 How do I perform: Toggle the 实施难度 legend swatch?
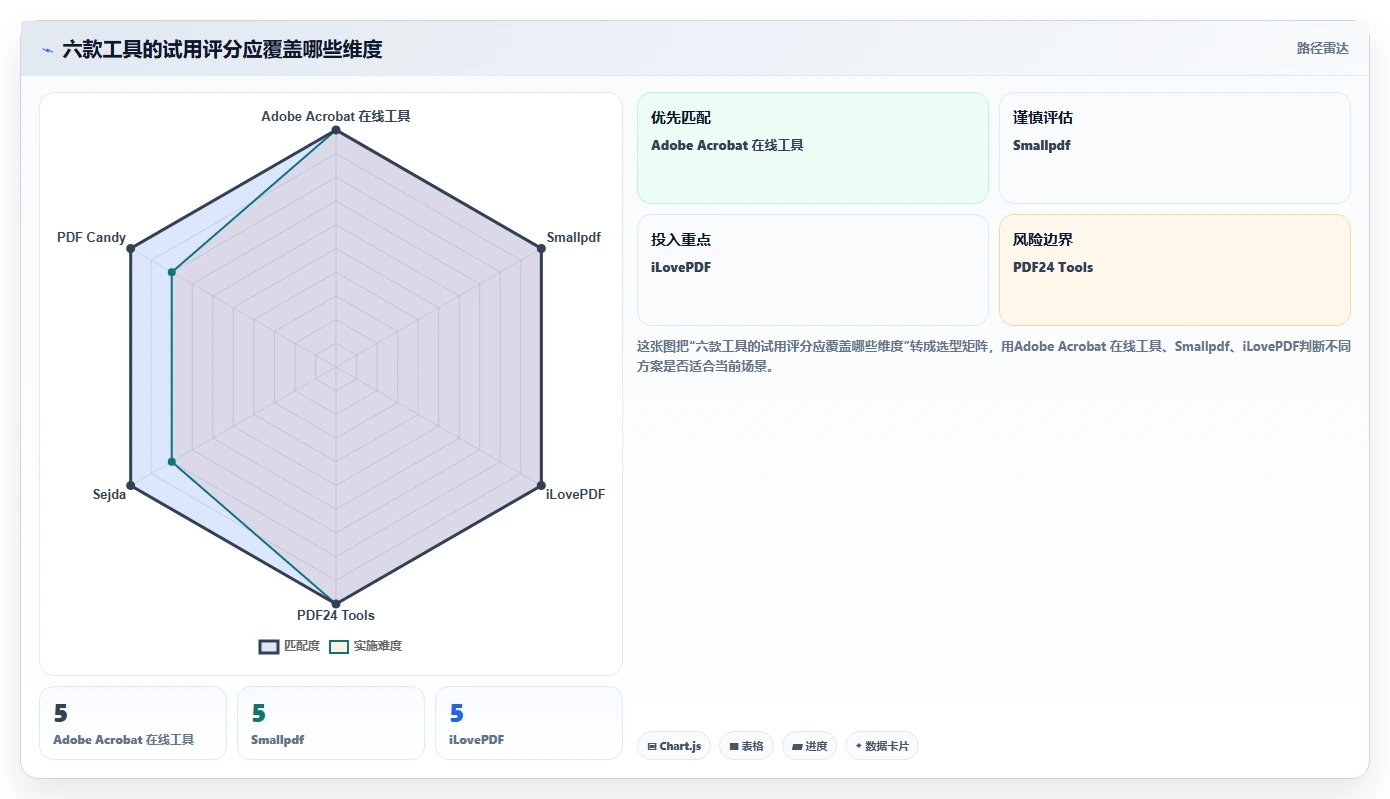[339, 646]
